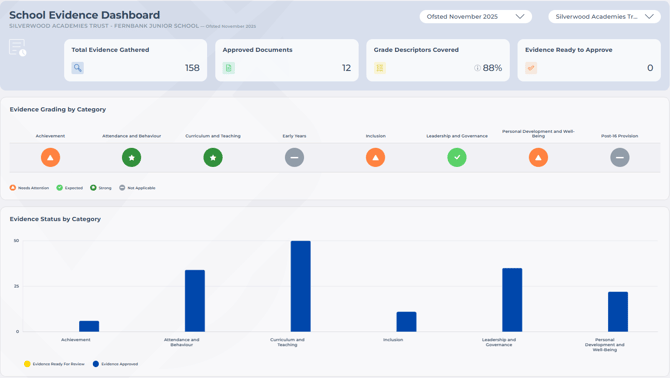The width and height of the screenshot is (670, 378).
Task: Click the Approved Documents value 12
Action: click(347, 68)
